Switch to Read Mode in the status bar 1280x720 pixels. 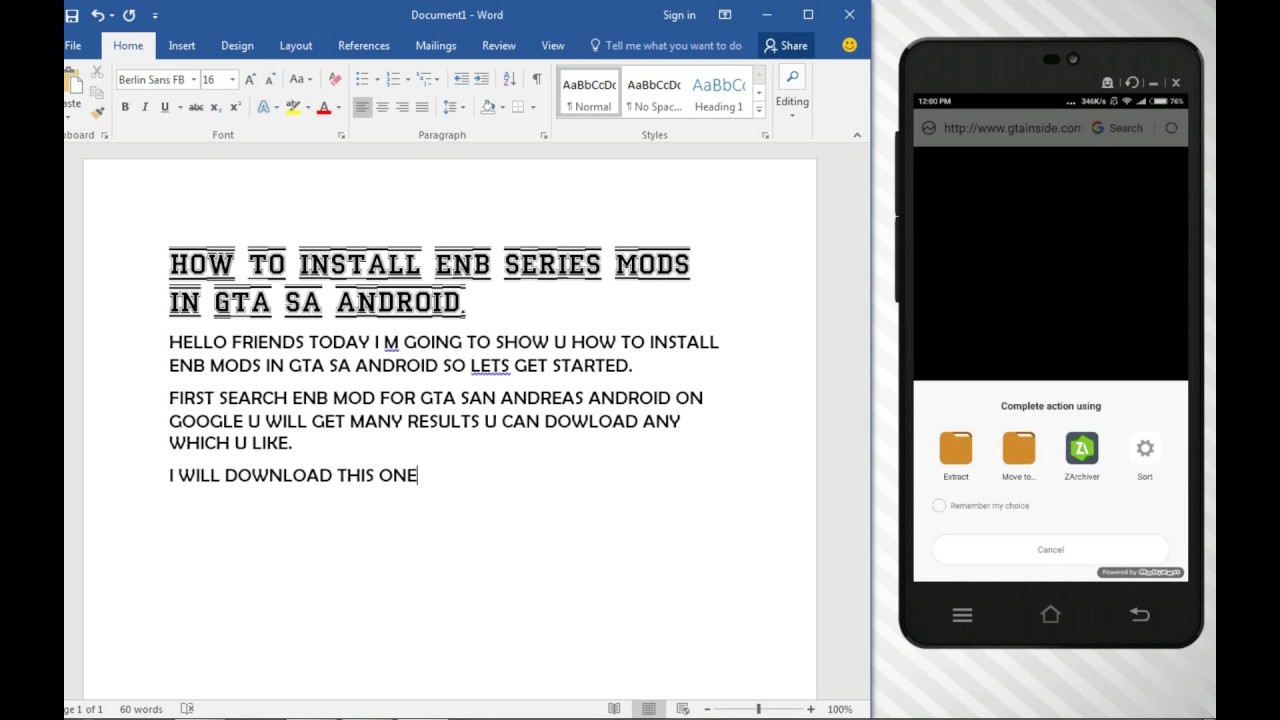(614, 709)
